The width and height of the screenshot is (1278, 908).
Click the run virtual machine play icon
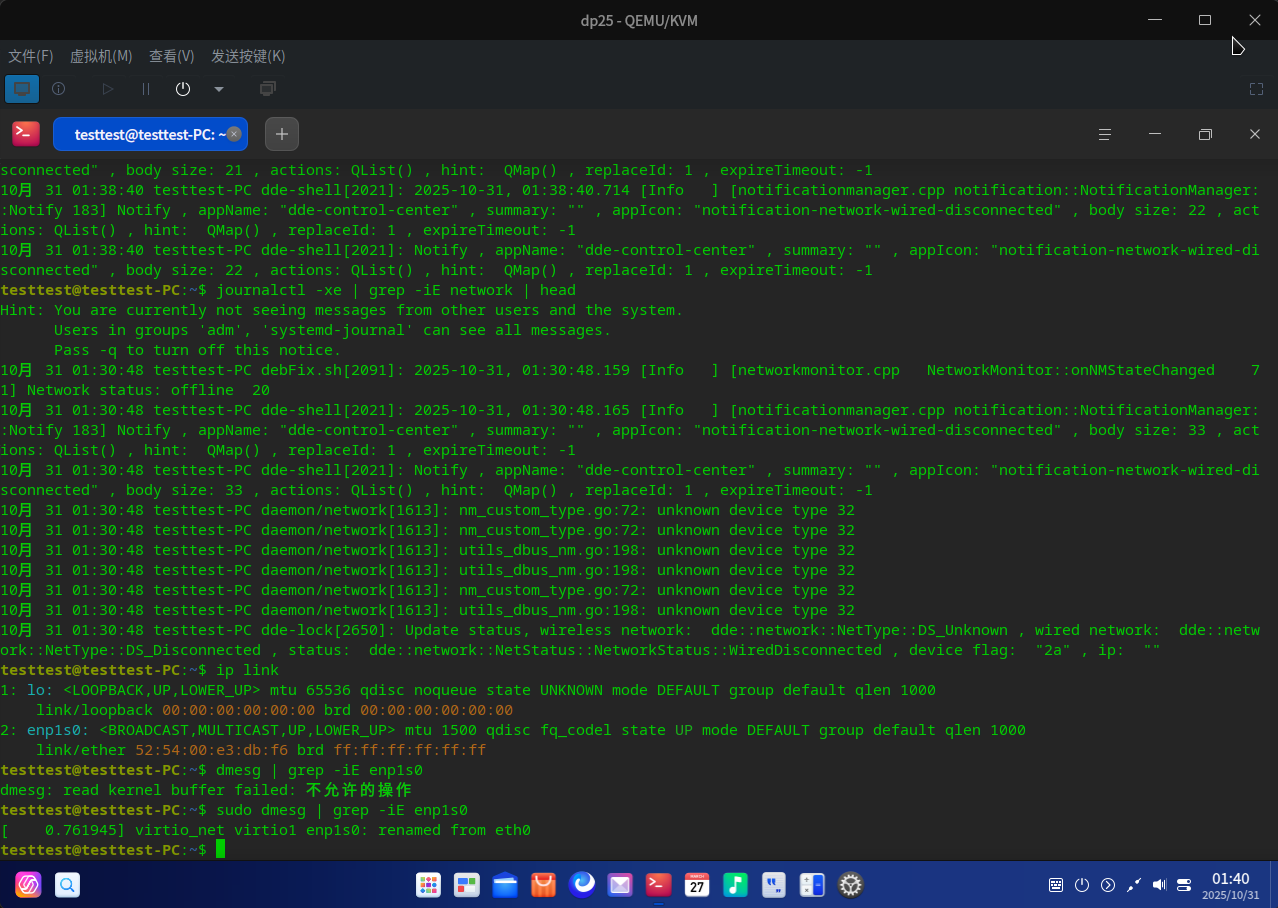coord(107,89)
